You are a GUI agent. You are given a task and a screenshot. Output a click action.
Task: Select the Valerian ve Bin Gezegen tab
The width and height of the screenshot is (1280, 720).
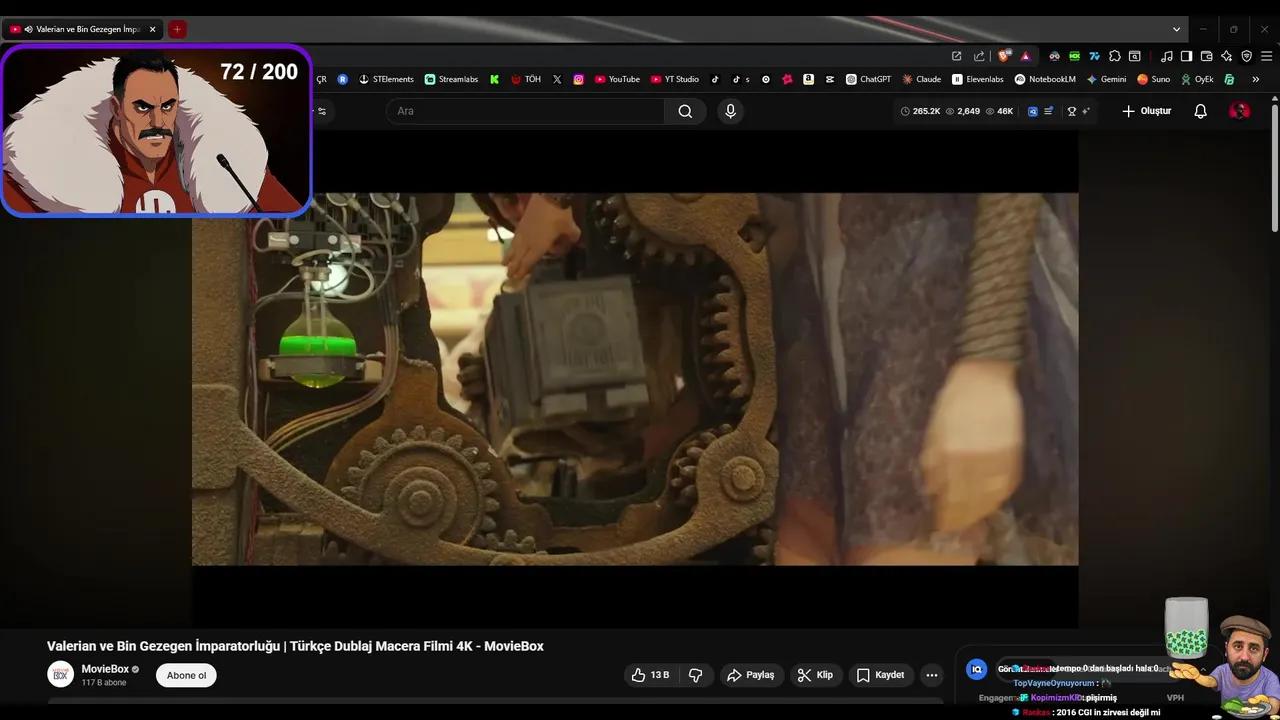(x=82, y=29)
